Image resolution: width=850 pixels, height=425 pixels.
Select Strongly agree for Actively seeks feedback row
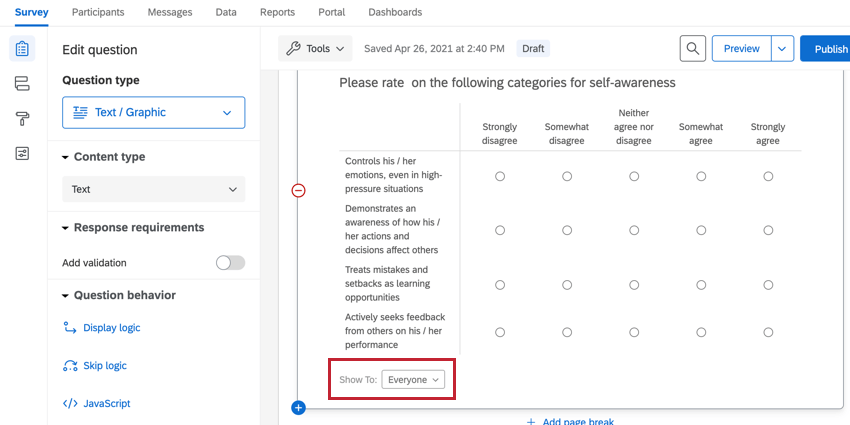pyautogui.click(x=768, y=331)
